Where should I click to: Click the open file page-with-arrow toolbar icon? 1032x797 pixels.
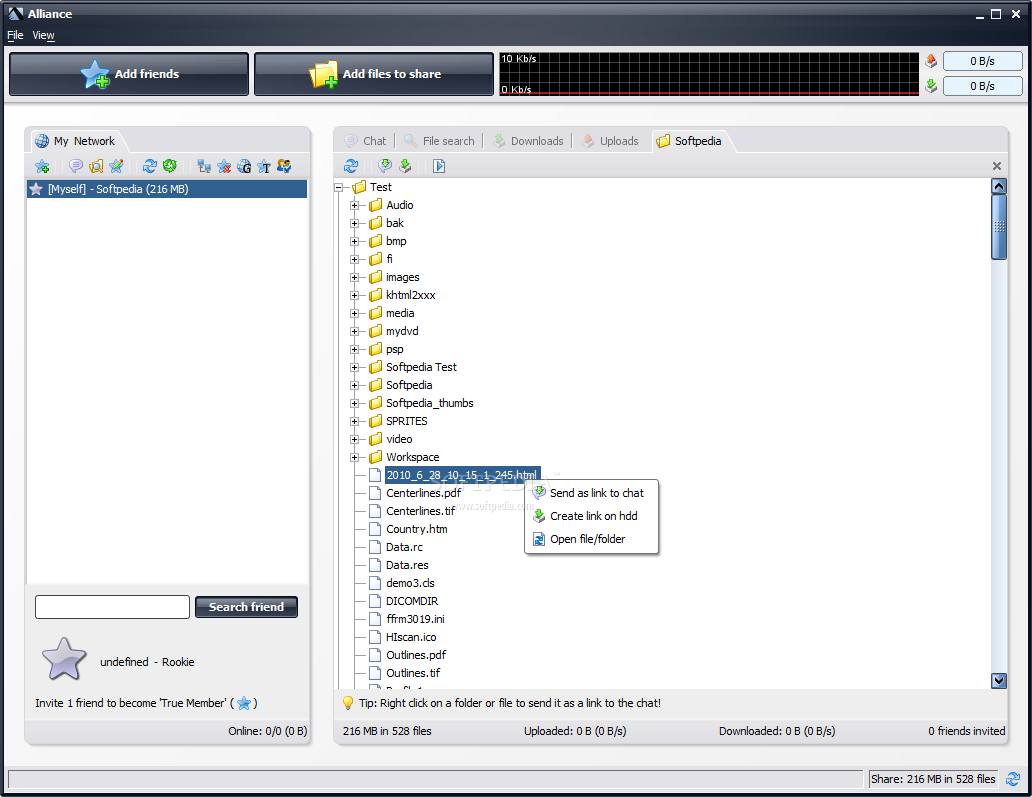pyautogui.click(x=439, y=166)
